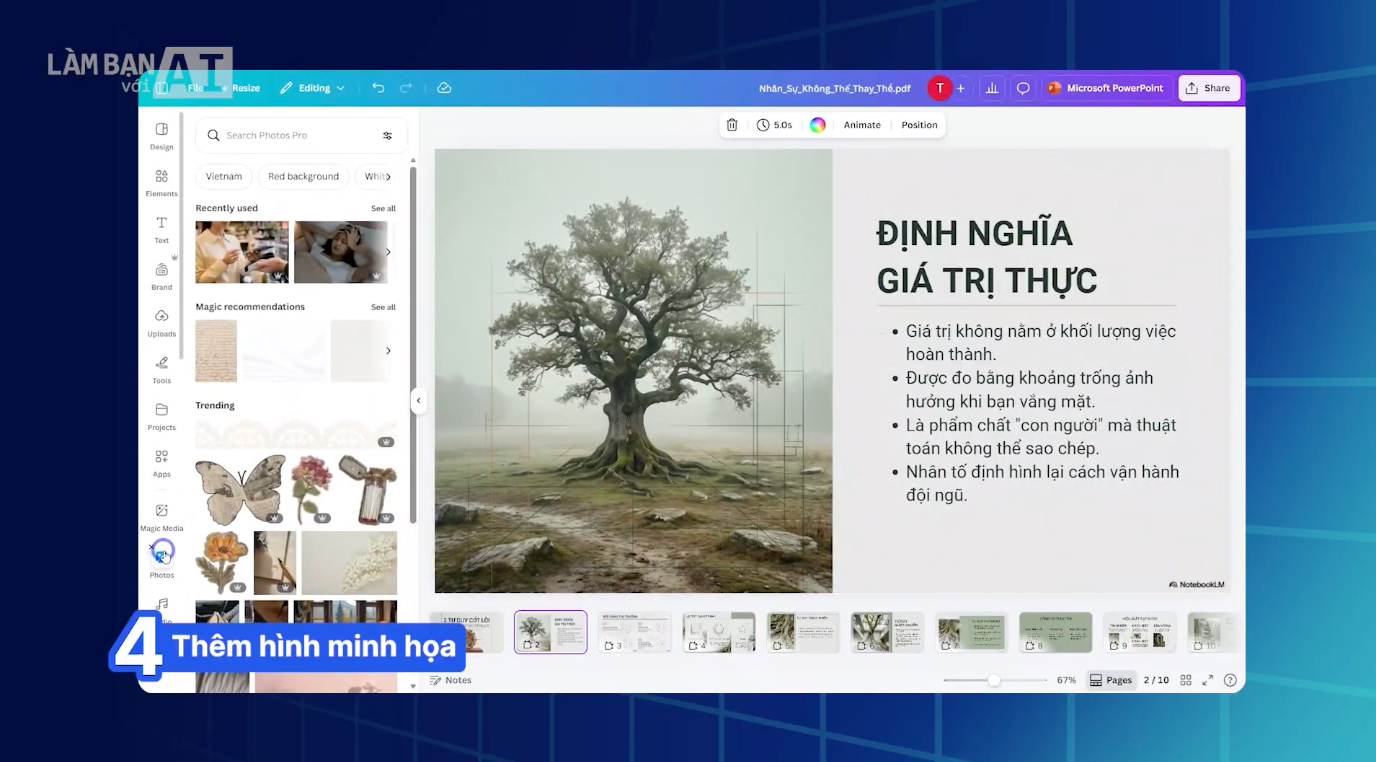This screenshot has height=762, width=1376.
Task: Open the File menu
Action: point(196,88)
